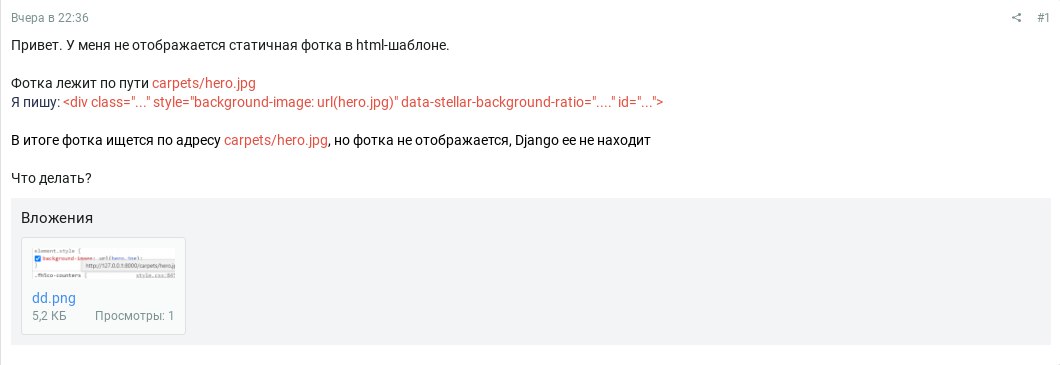
Task: Click the dd.png file name link
Action: 54,298
